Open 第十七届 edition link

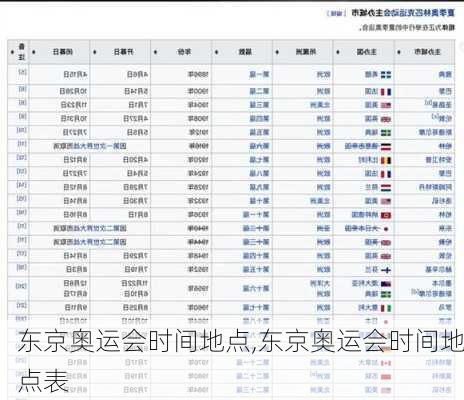256,308
